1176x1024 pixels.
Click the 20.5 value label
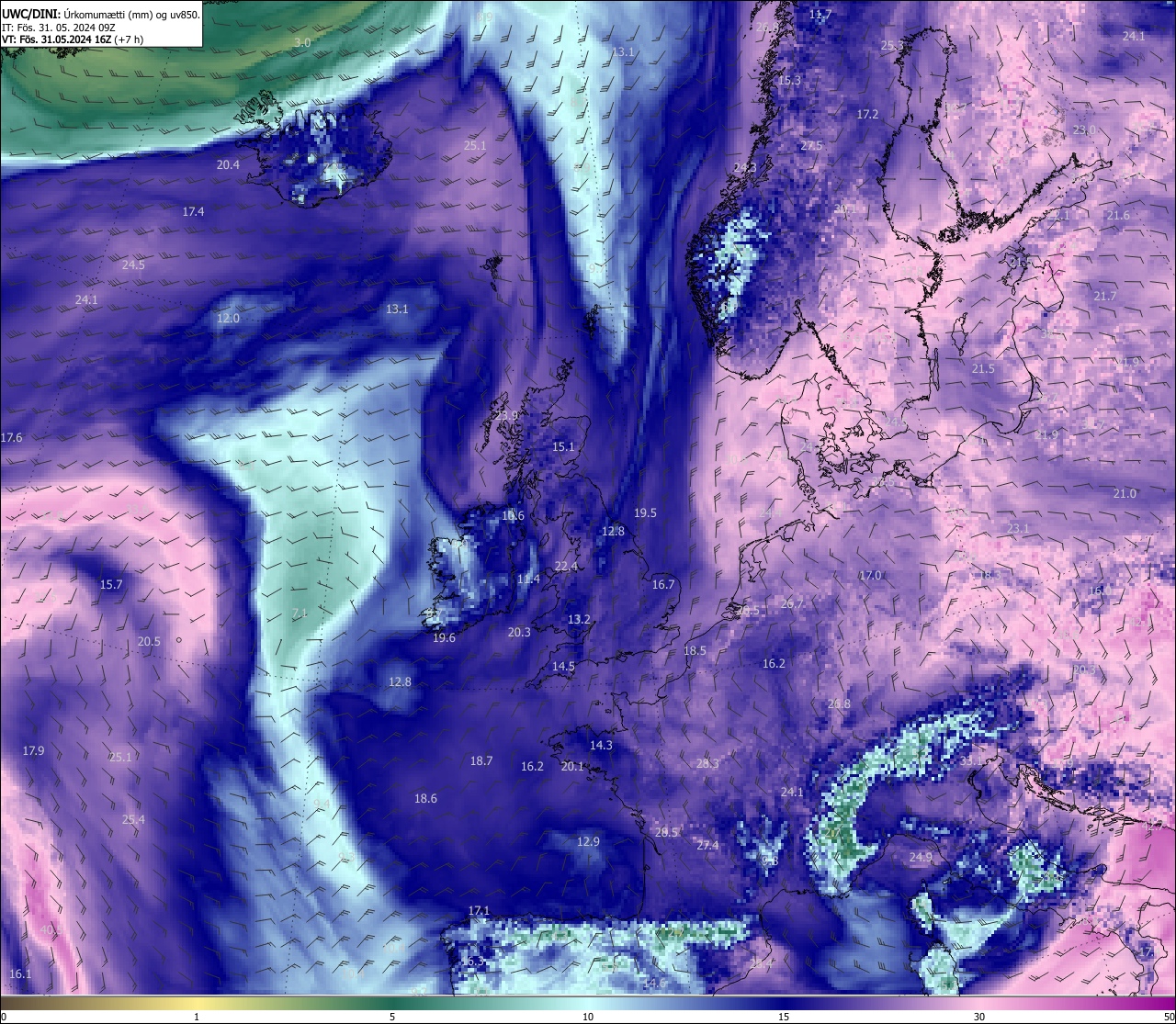tap(149, 642)
